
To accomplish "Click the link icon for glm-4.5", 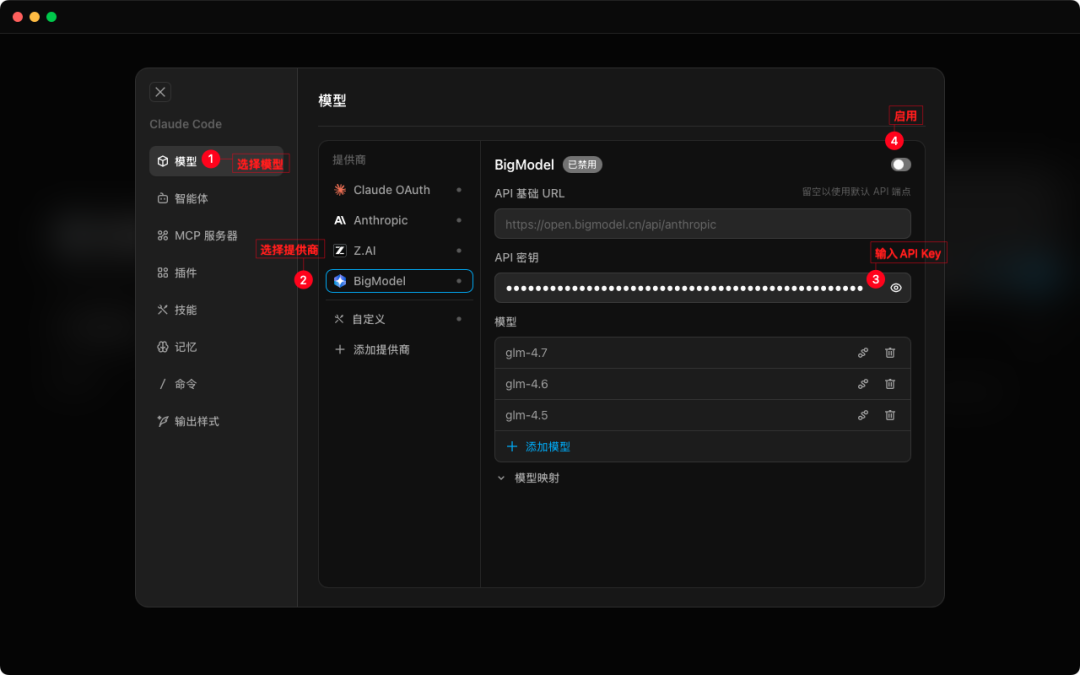I will (x=863, y=415).
